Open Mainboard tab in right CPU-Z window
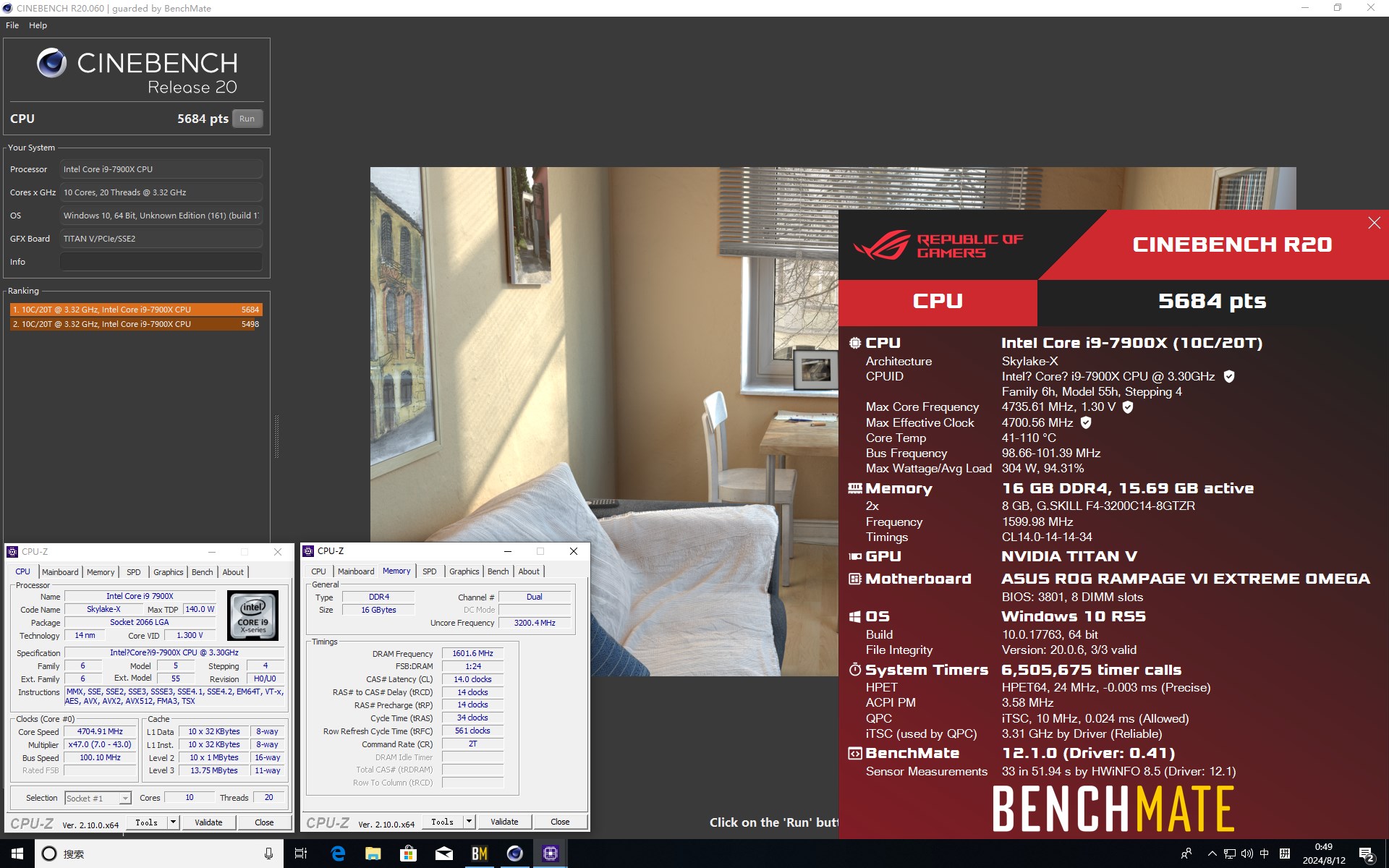Viewport: 1389px width, 868px height. coord(356,571)
